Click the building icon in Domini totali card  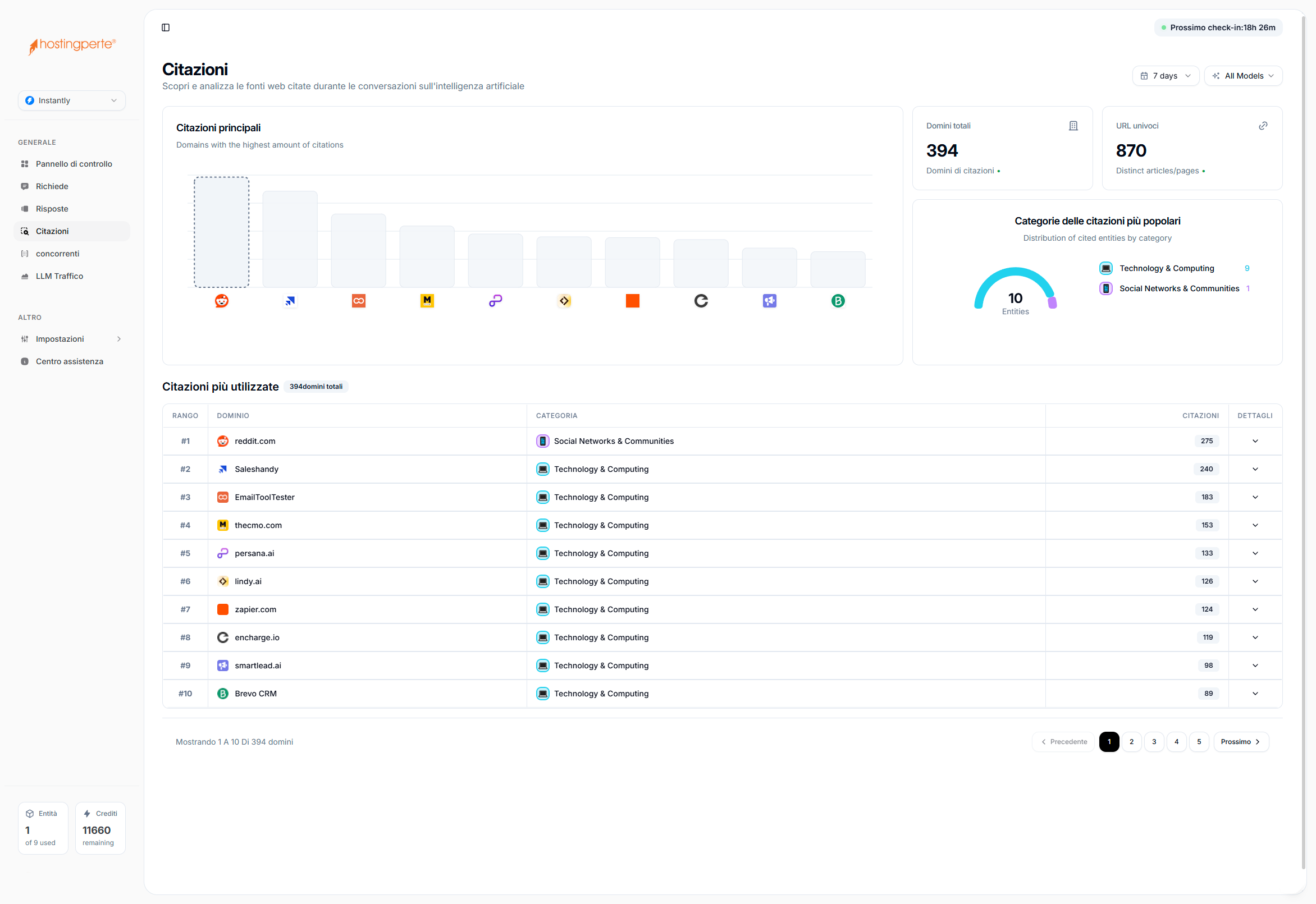coord(1073,126)
